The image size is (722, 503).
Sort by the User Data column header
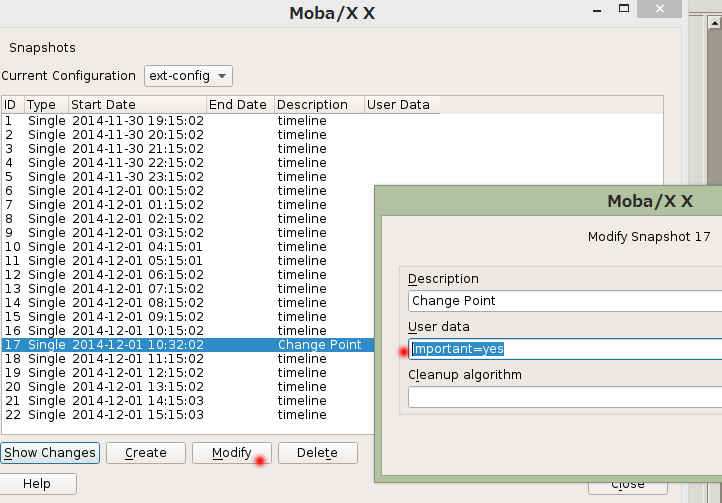click(402, 105)
